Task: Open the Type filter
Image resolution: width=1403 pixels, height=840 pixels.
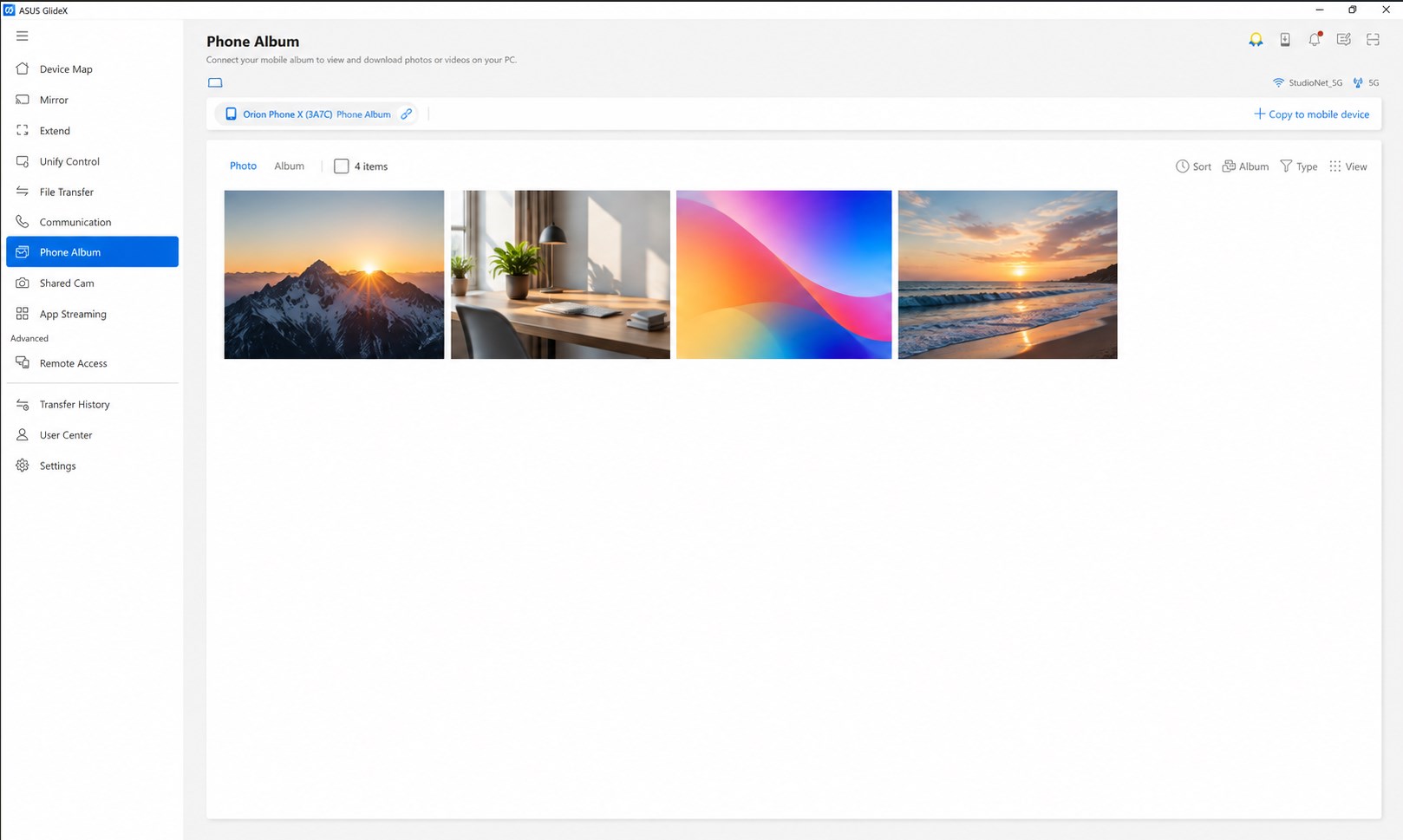Action: (x=1298, y=166)
